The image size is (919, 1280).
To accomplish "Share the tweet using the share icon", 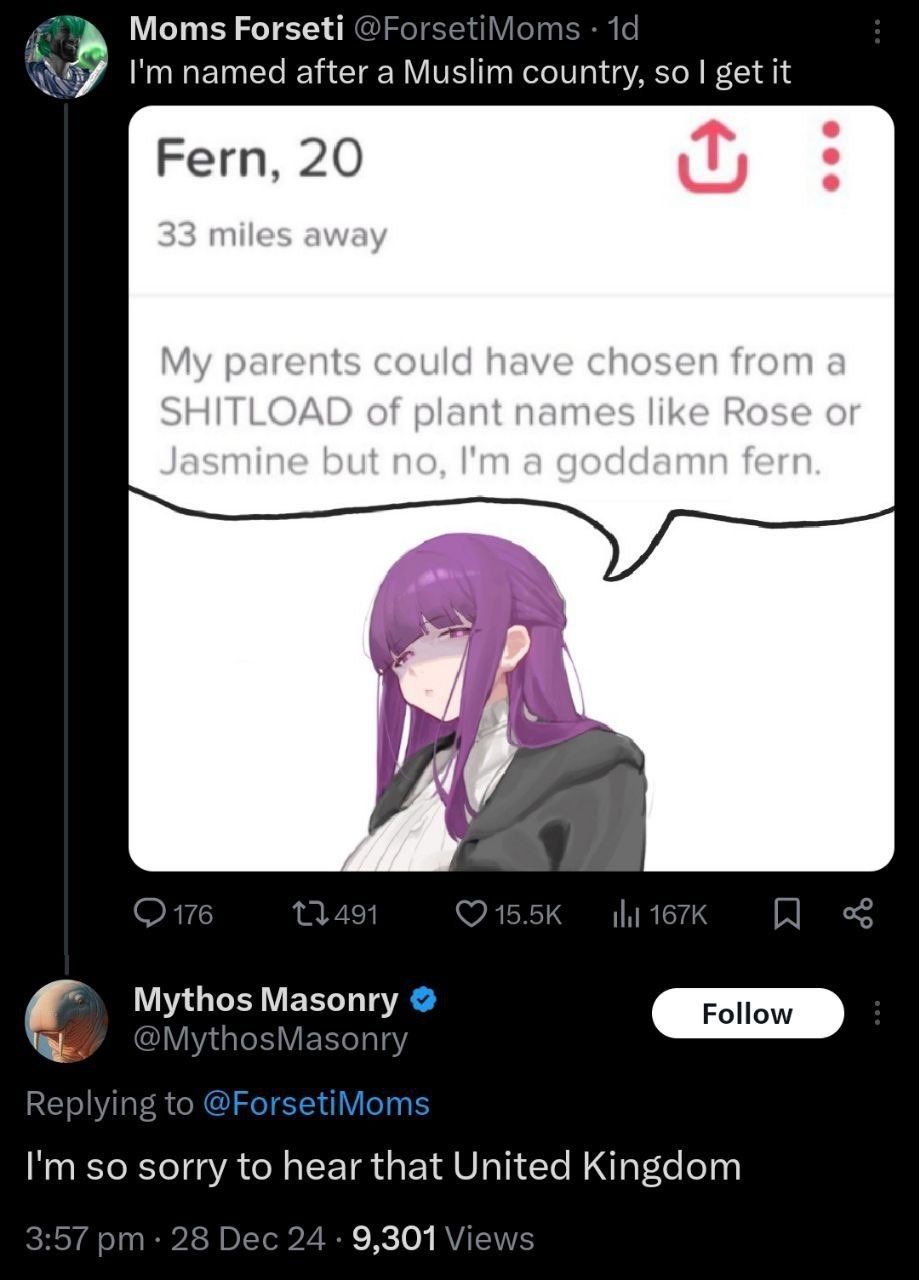I will [857, 913].
